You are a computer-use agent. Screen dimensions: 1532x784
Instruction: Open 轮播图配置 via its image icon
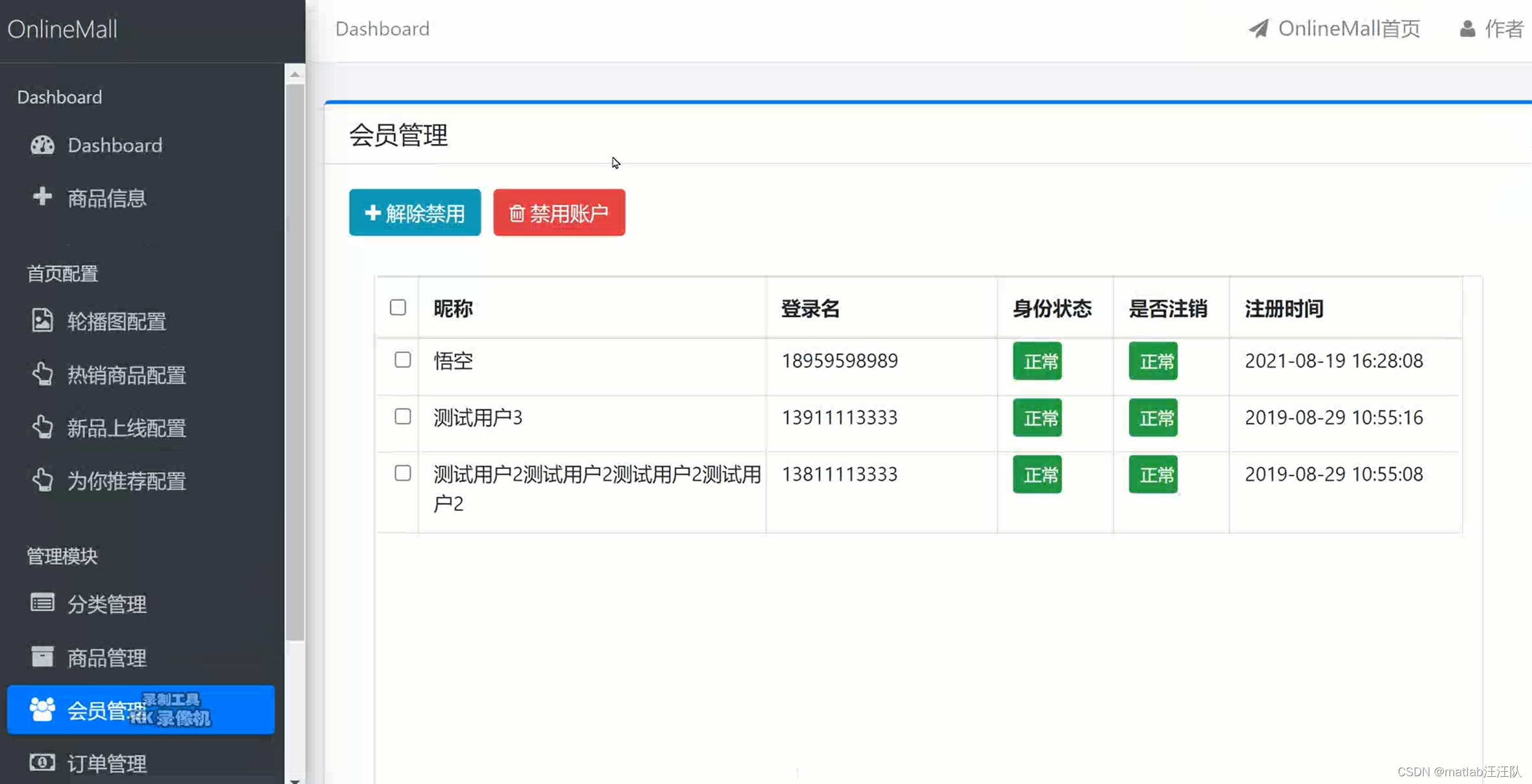click(x=42, y=320)
